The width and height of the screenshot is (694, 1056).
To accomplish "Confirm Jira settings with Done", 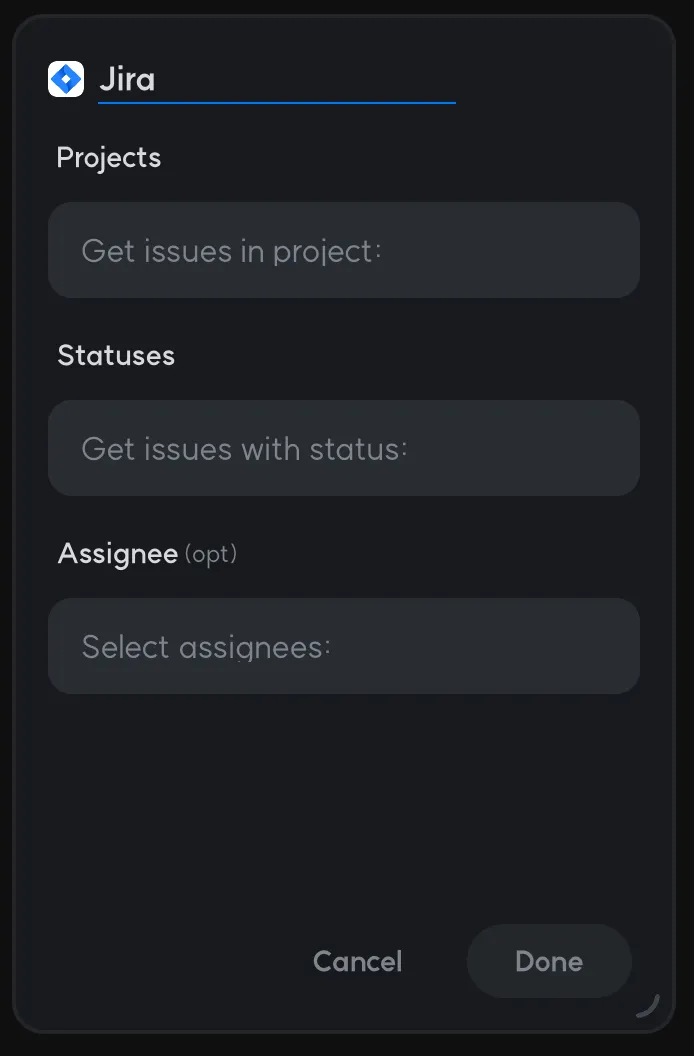I will click(x=549, y=962).
